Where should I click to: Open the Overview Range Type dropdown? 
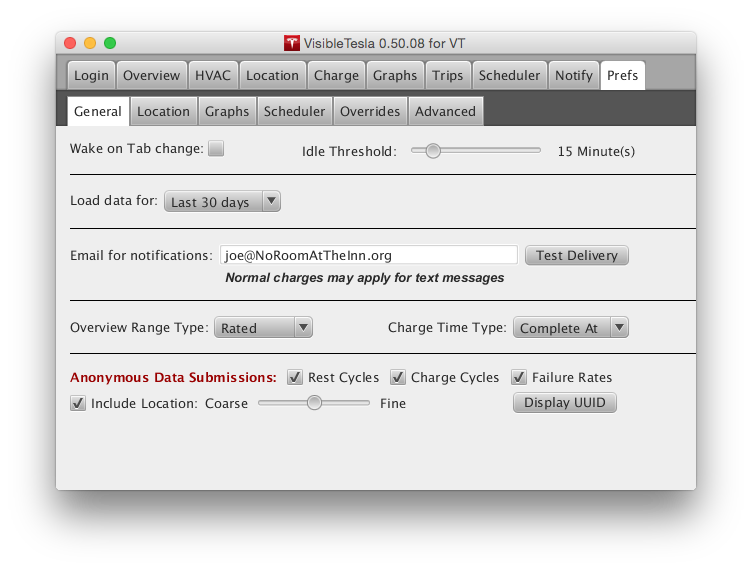pyautogui.click(x=263, y=328)
